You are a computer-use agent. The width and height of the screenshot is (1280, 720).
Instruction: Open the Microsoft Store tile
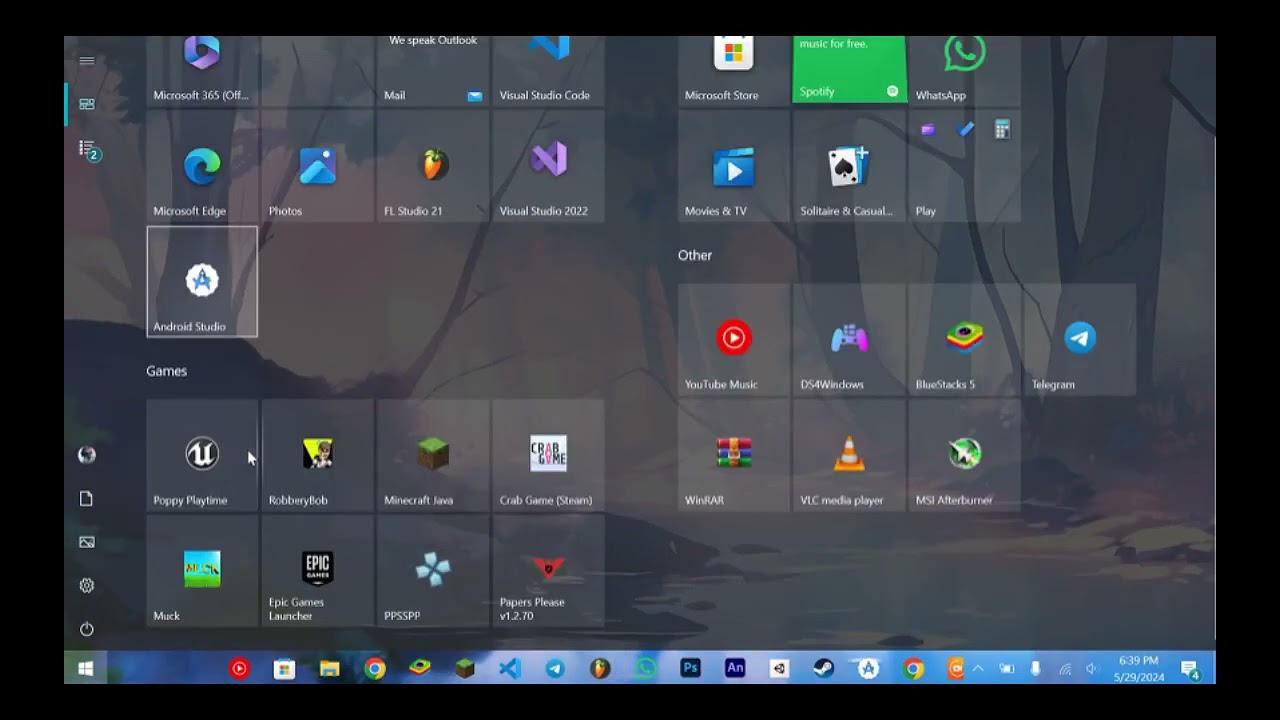coord(733,70)
